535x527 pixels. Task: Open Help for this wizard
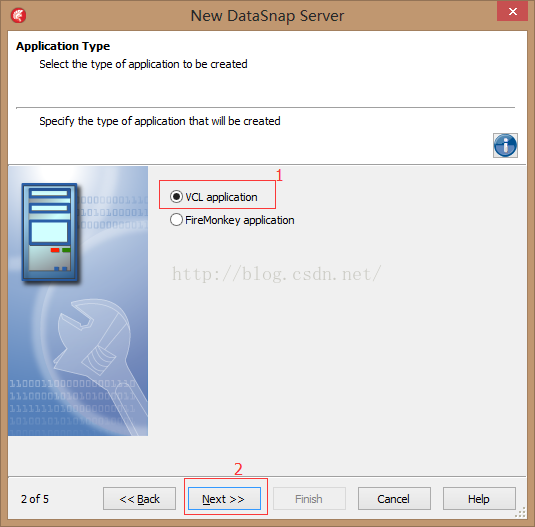click(x=479, y=499)
